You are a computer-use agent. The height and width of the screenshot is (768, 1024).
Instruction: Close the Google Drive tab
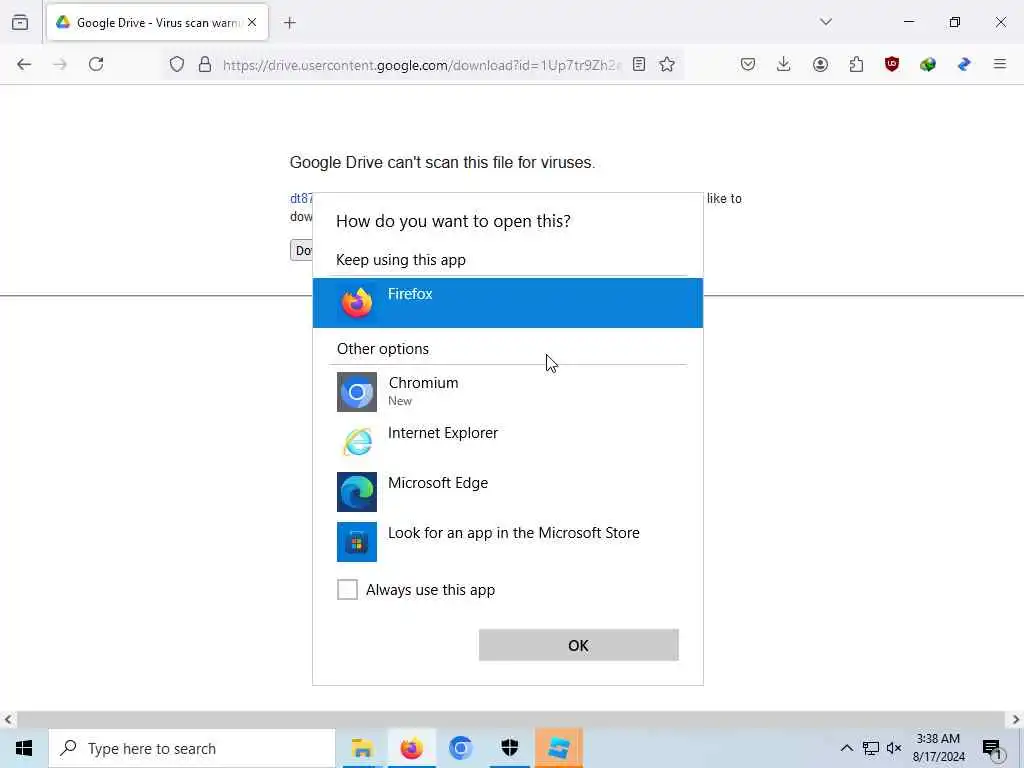pos(252,23)
